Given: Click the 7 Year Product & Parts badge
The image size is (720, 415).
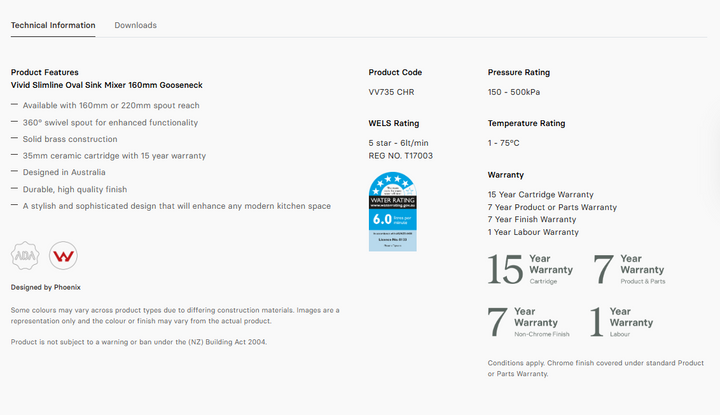Looking at the screenshot, I should 629,270.
